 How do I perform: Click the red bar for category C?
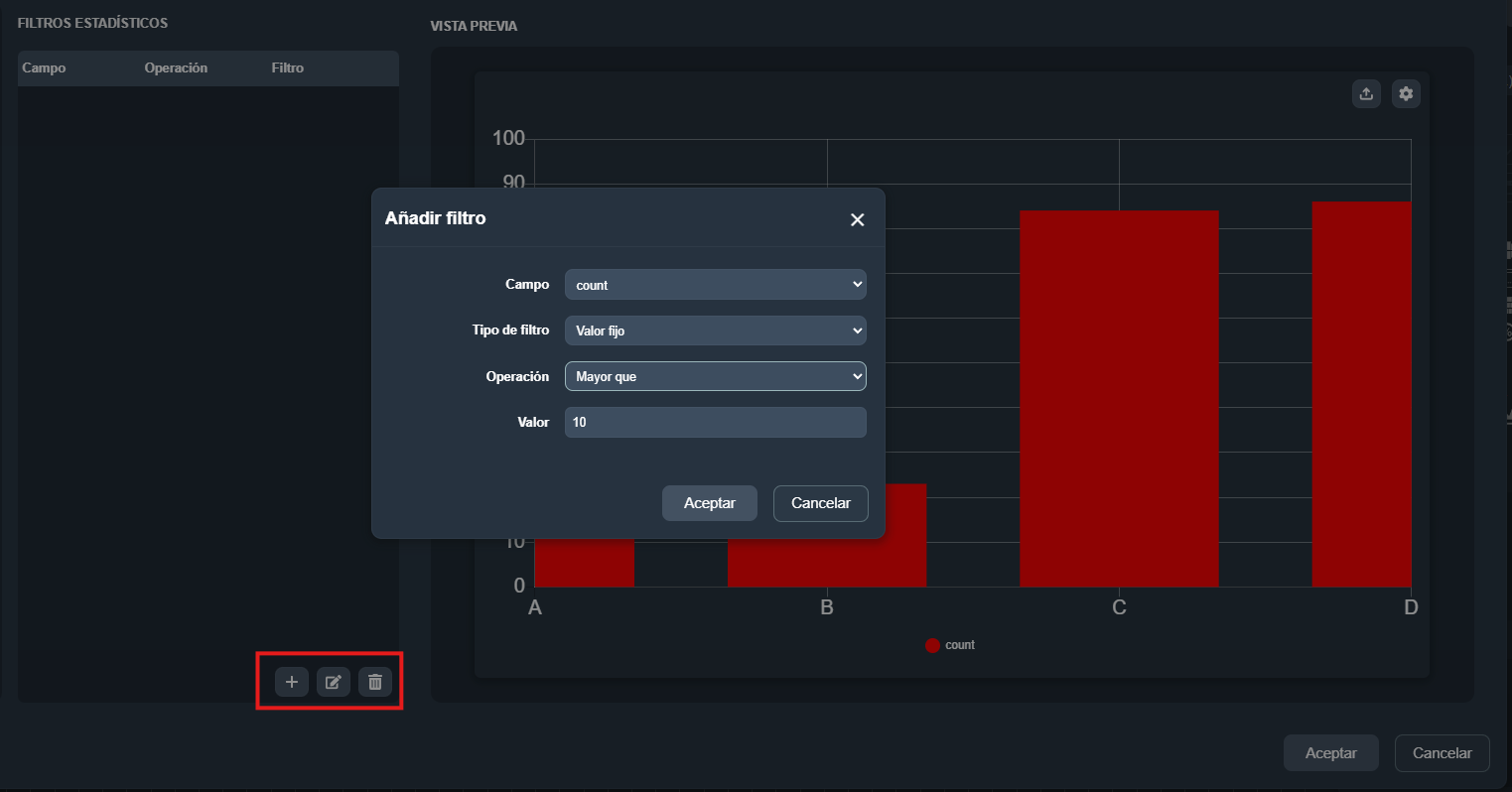click(1119, 397)
